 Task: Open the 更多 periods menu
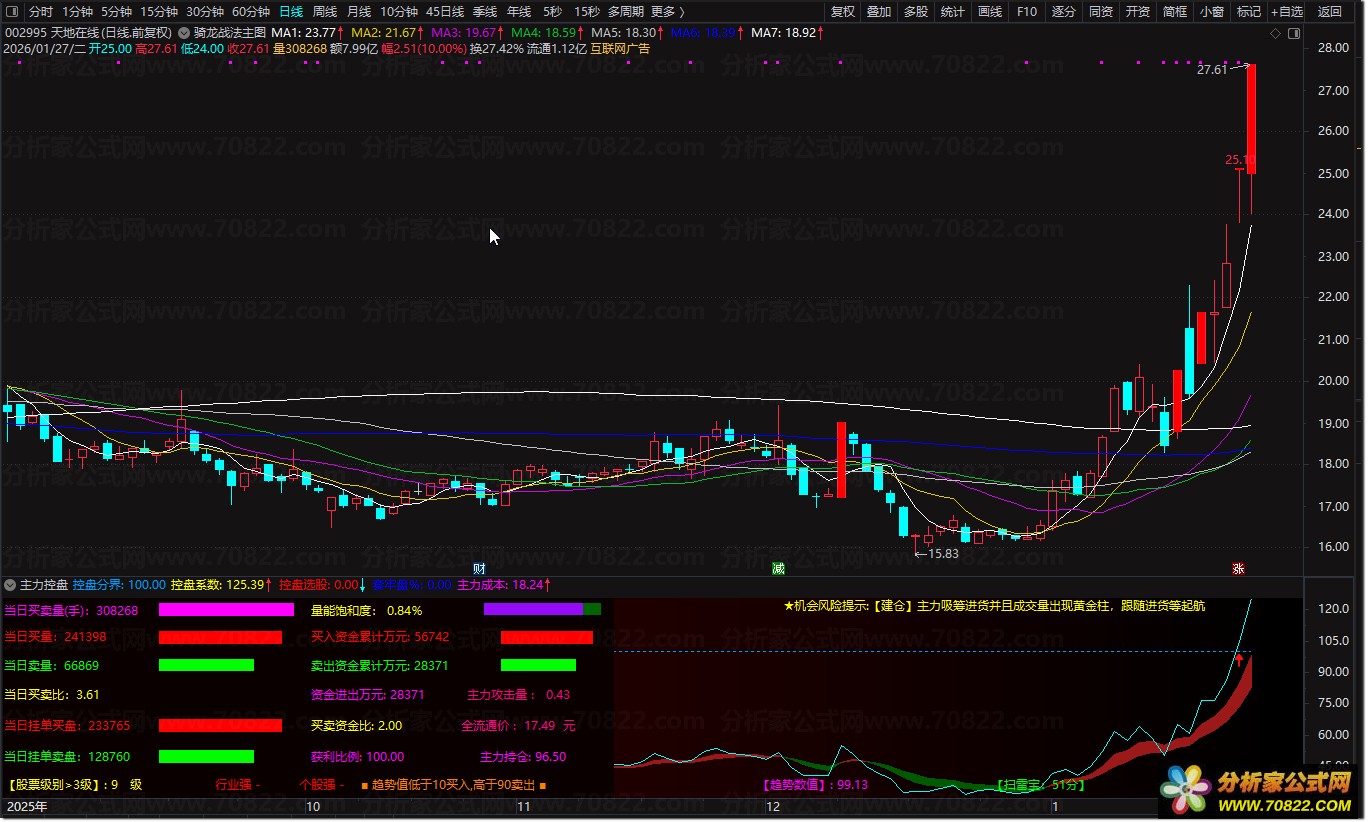667,12
